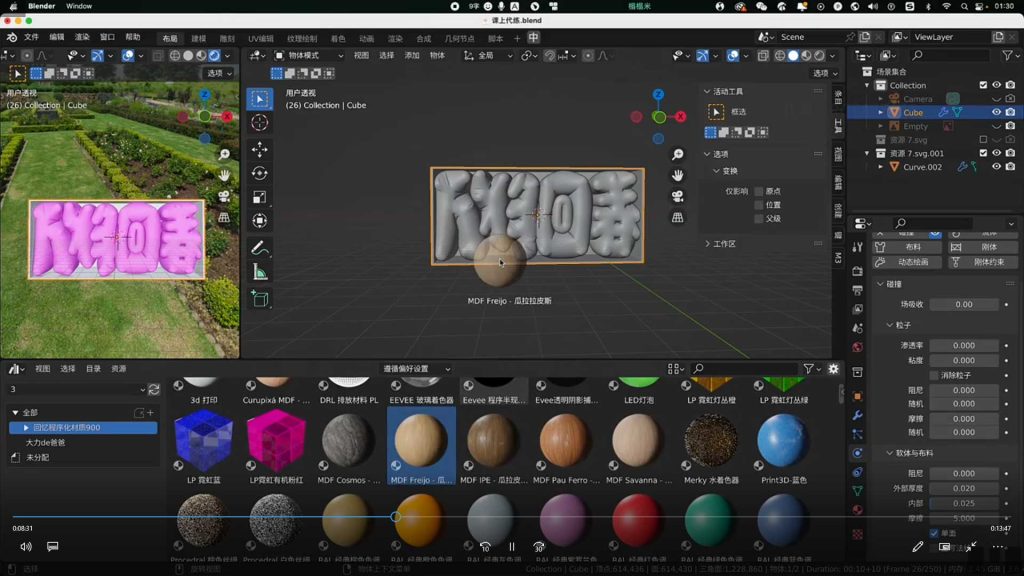The width and height of the screenshot is (1024, 576).
Task: Activate the Rotate tool
Action: click(259, 173)
